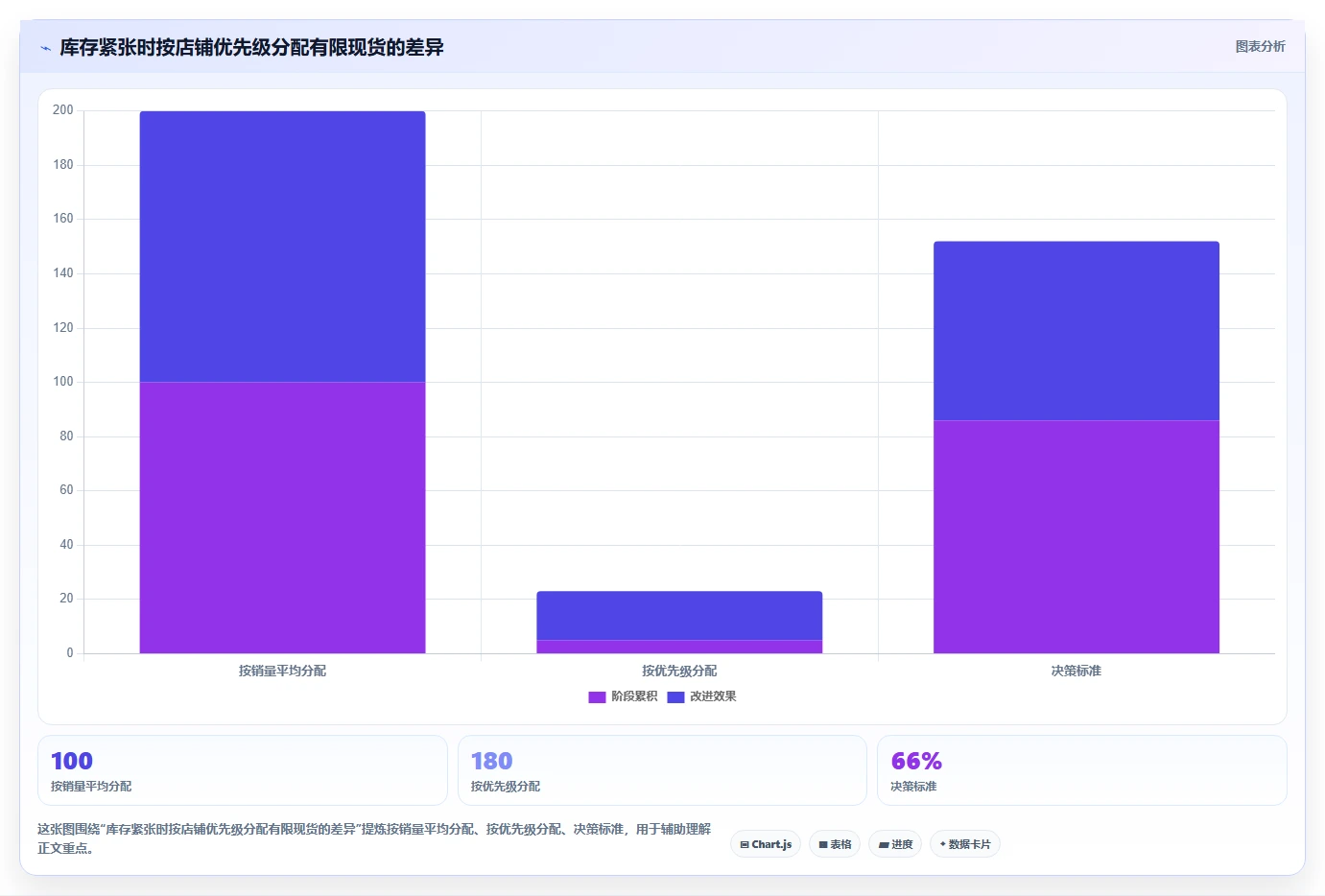Click the chart icon beside the title

click(x=45, y=48)
